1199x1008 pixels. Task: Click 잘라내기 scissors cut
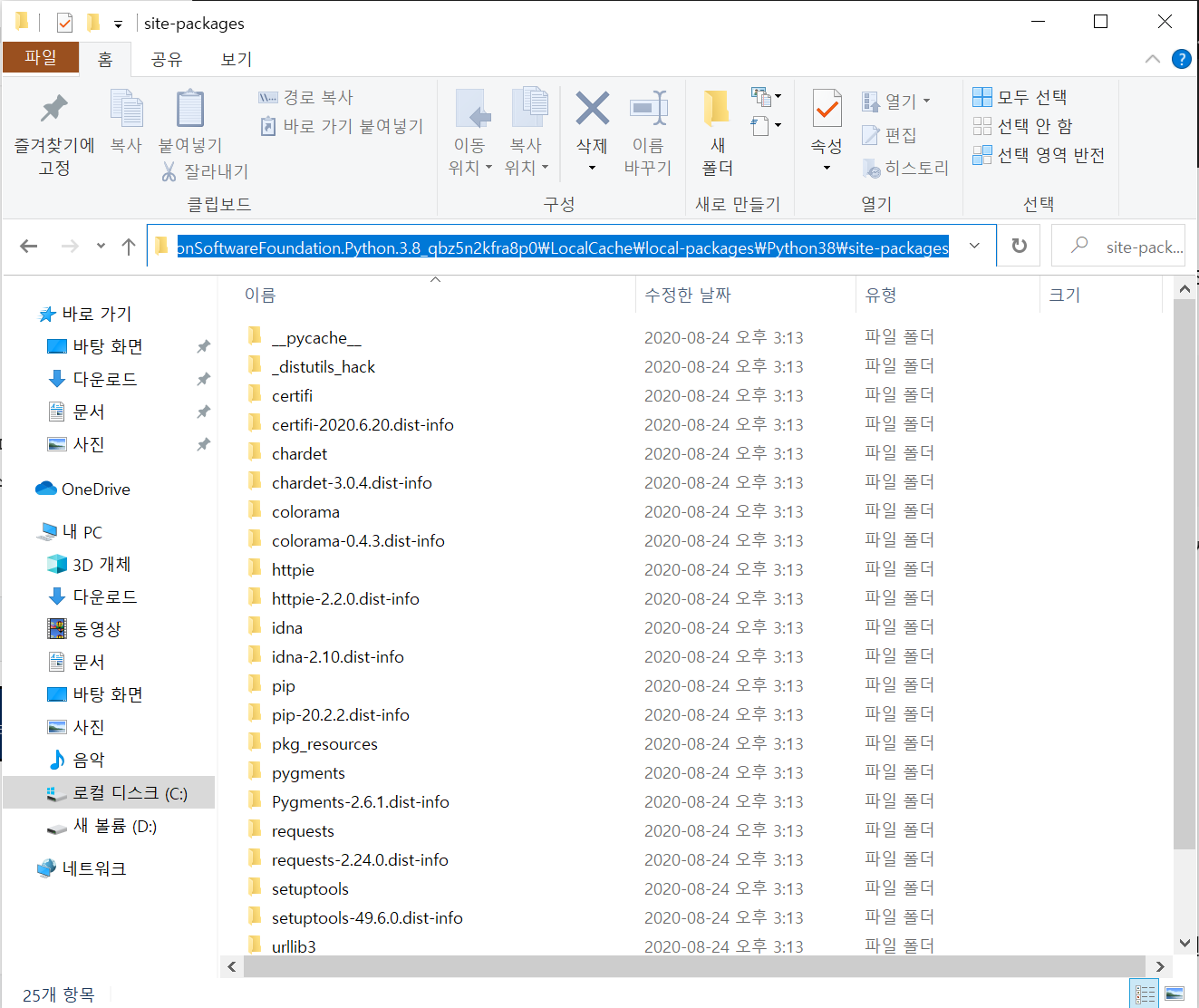click(x=205, y=171)
